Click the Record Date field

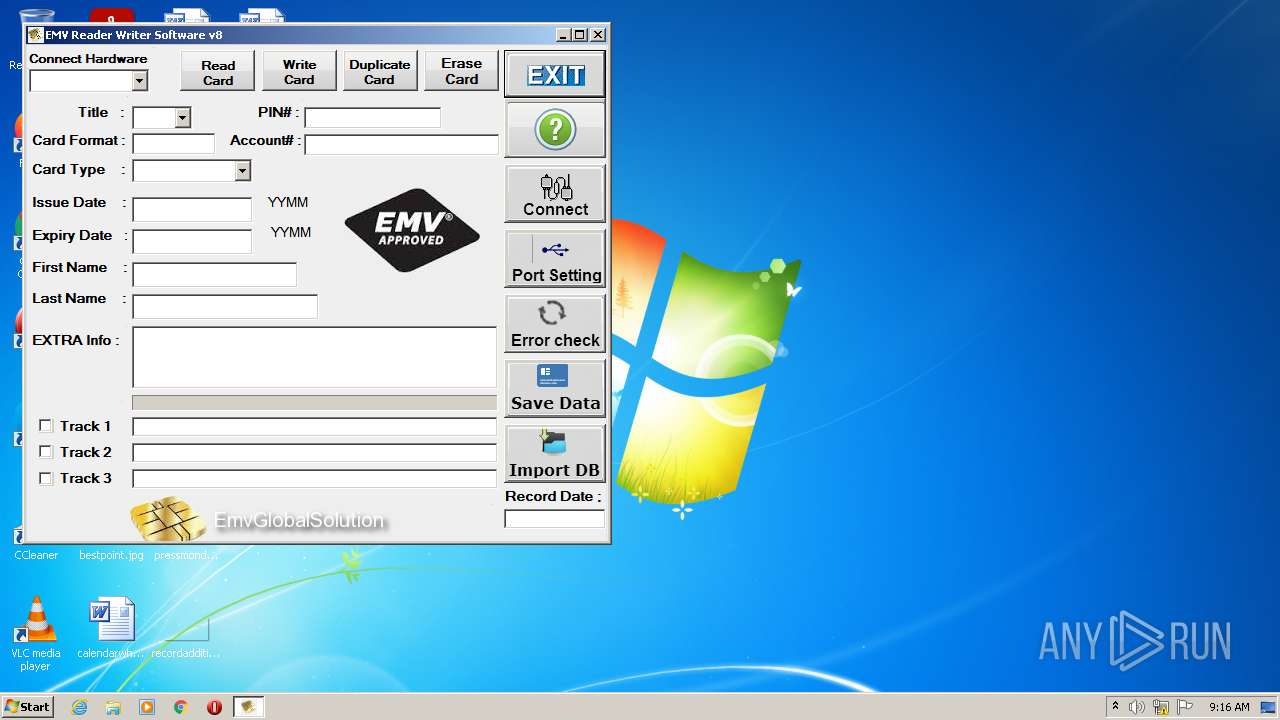[x=554, y=519]
